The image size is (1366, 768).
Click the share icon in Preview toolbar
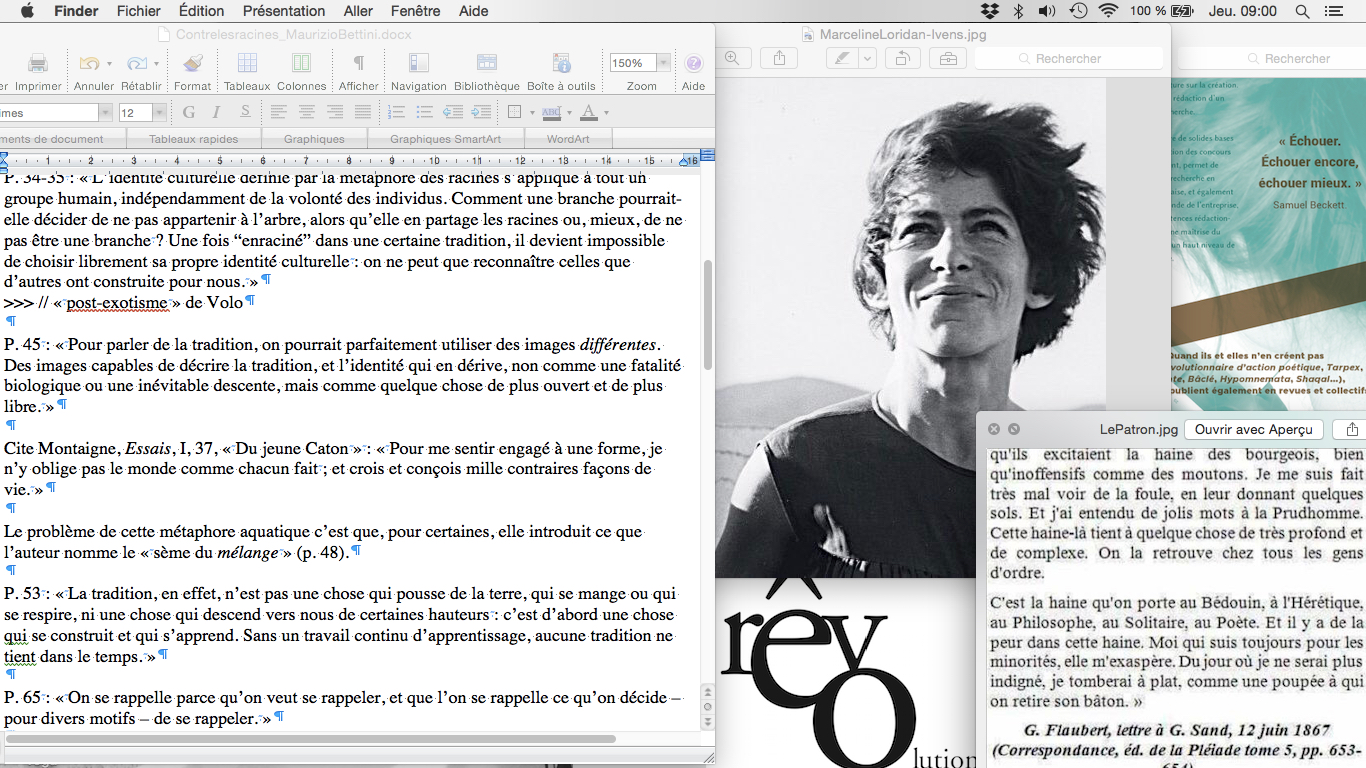(779, 59)
